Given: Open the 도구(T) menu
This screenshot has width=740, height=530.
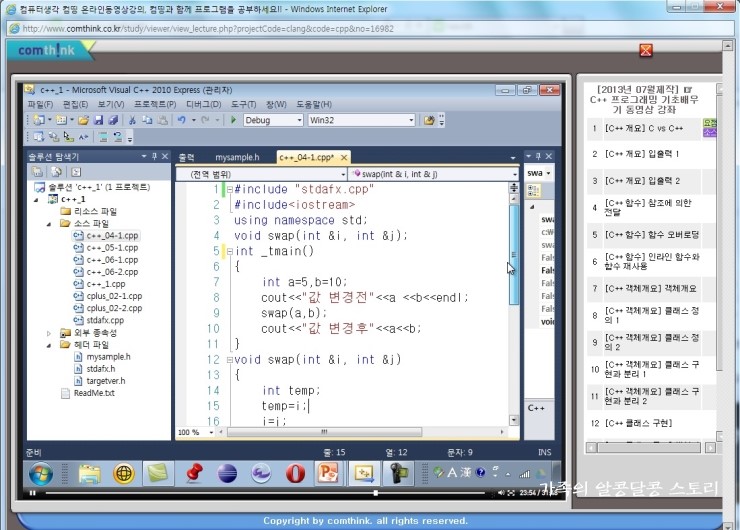Looking at the screenshot, I should coord(244,104).
